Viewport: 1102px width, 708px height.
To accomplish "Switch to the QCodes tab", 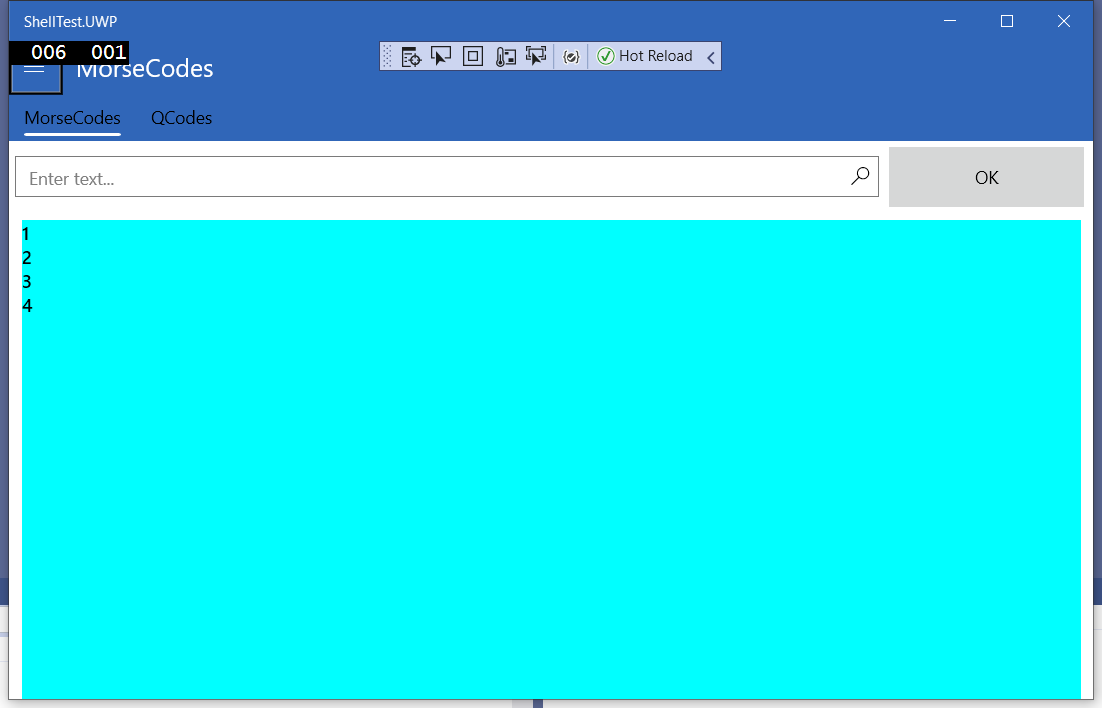I will click(x=181, y=117).
